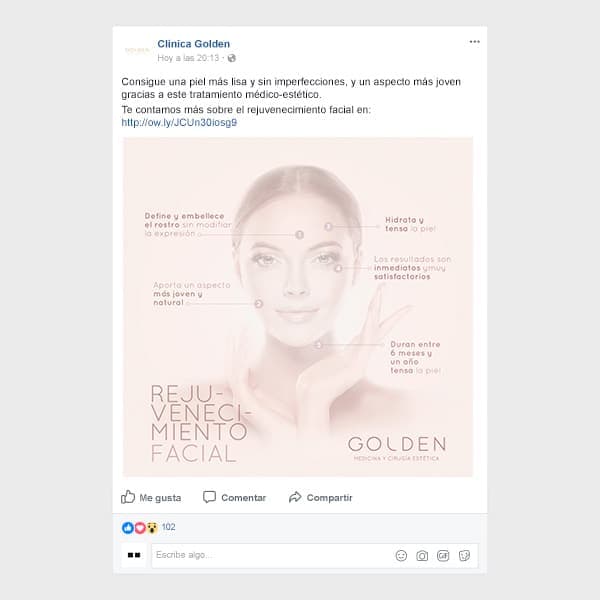
Task: Open the 102 reactions count
Action: pos(168,527)
